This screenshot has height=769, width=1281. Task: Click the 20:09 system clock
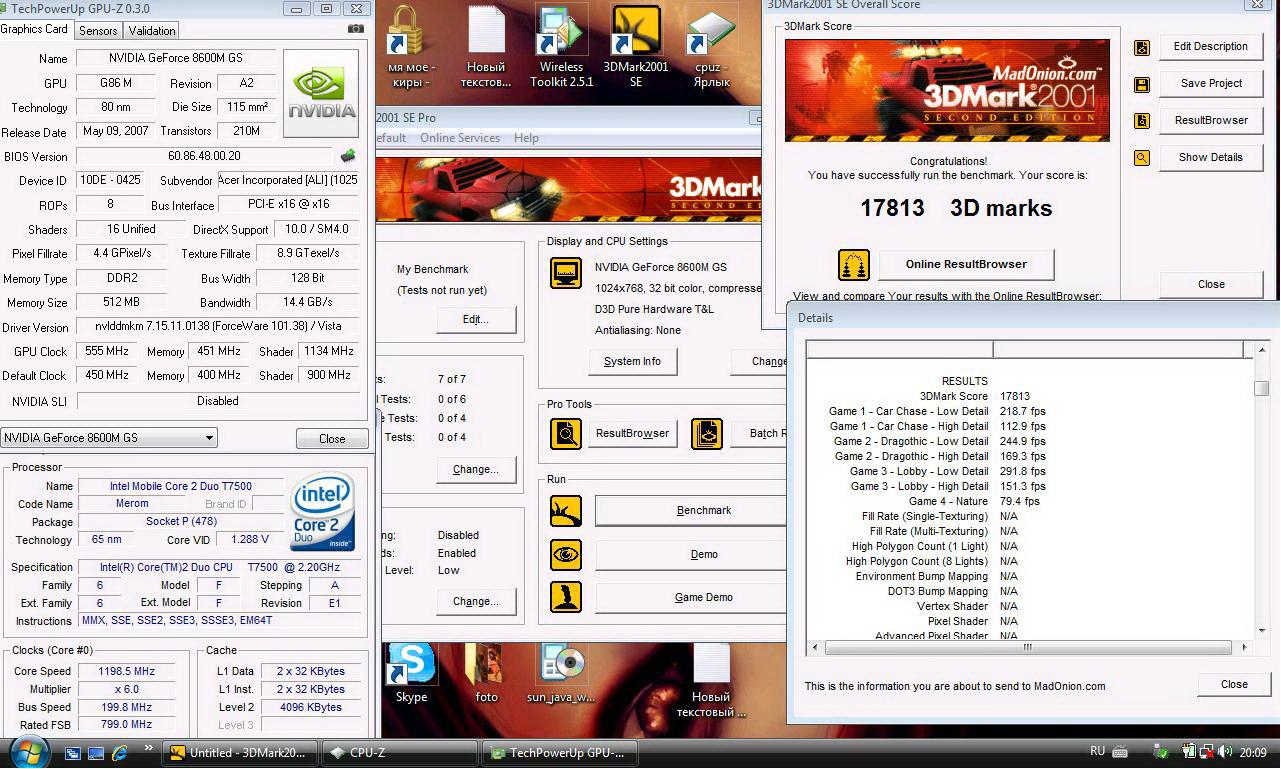[1252, 752]
